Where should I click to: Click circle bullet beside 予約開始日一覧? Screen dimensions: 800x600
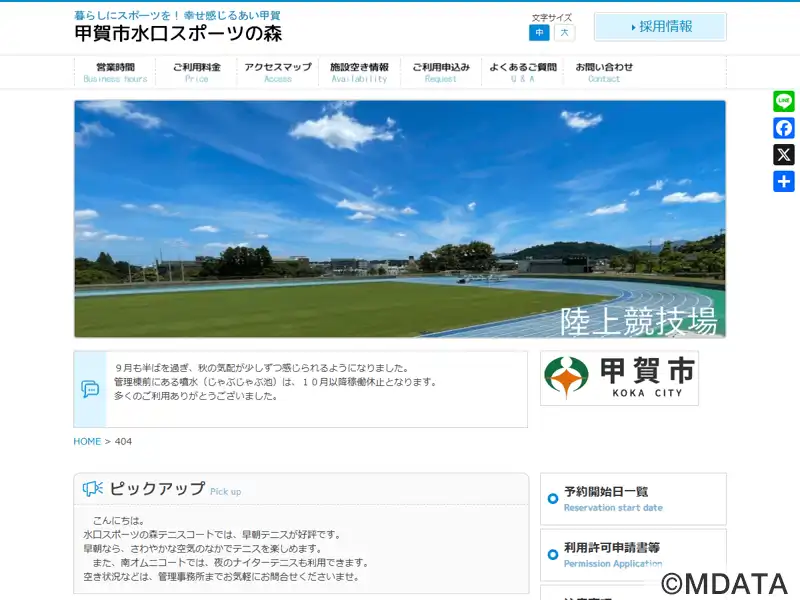tap(553, 498)
